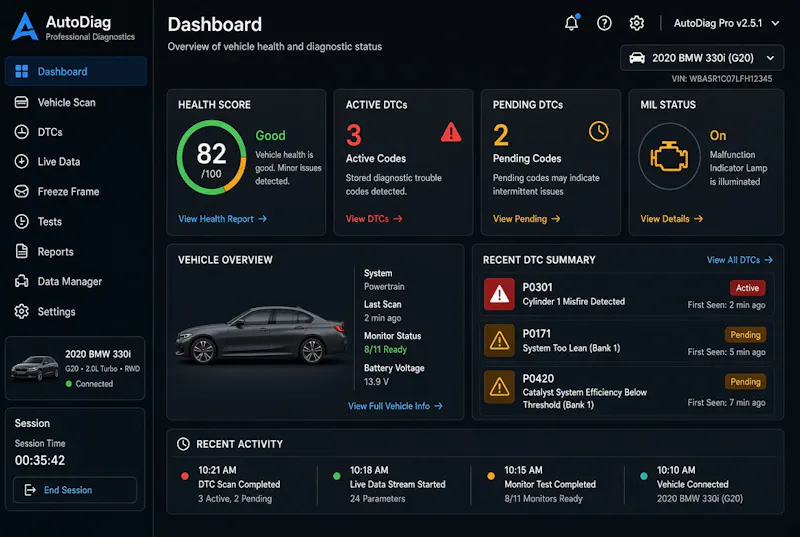Click the 10:21 AM DTC Scan Completed entry
The width and height of the screenshot is (800, 537).
239,484
